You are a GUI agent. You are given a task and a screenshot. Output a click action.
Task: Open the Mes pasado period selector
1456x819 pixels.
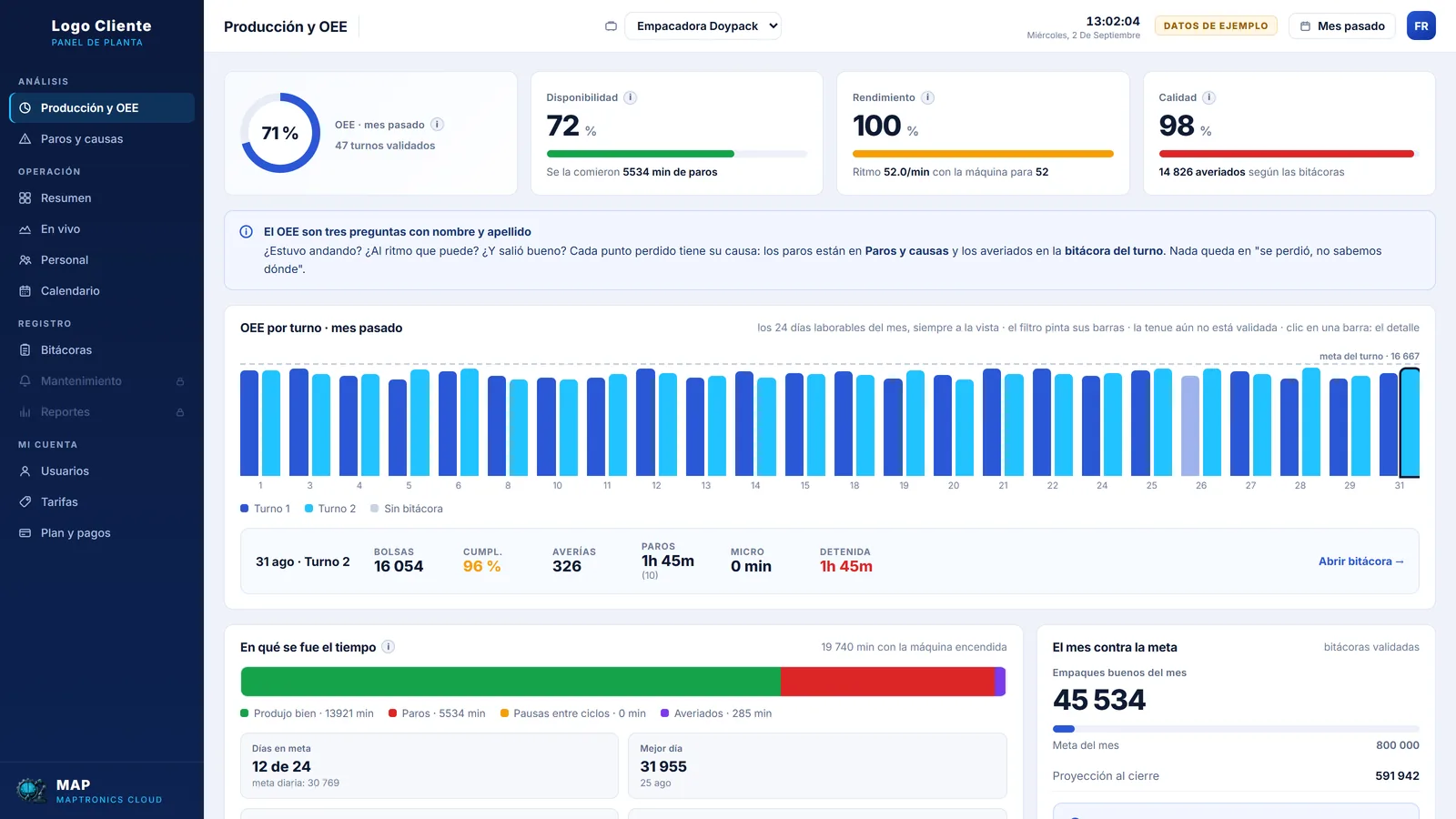click(1342, 26)
